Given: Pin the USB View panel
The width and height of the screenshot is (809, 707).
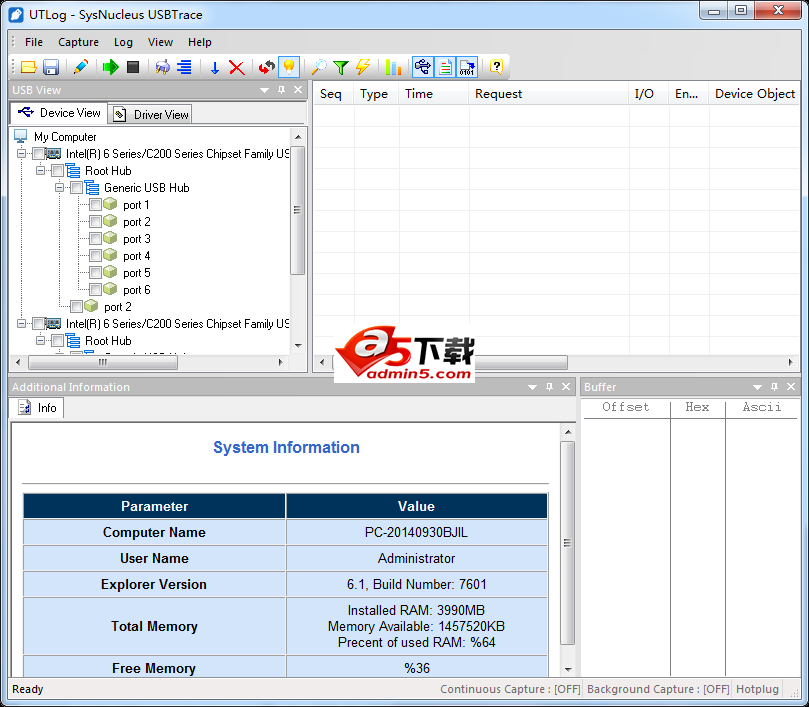Looking at the screenshot, I should pyautogui.click(x=281, y=90).
